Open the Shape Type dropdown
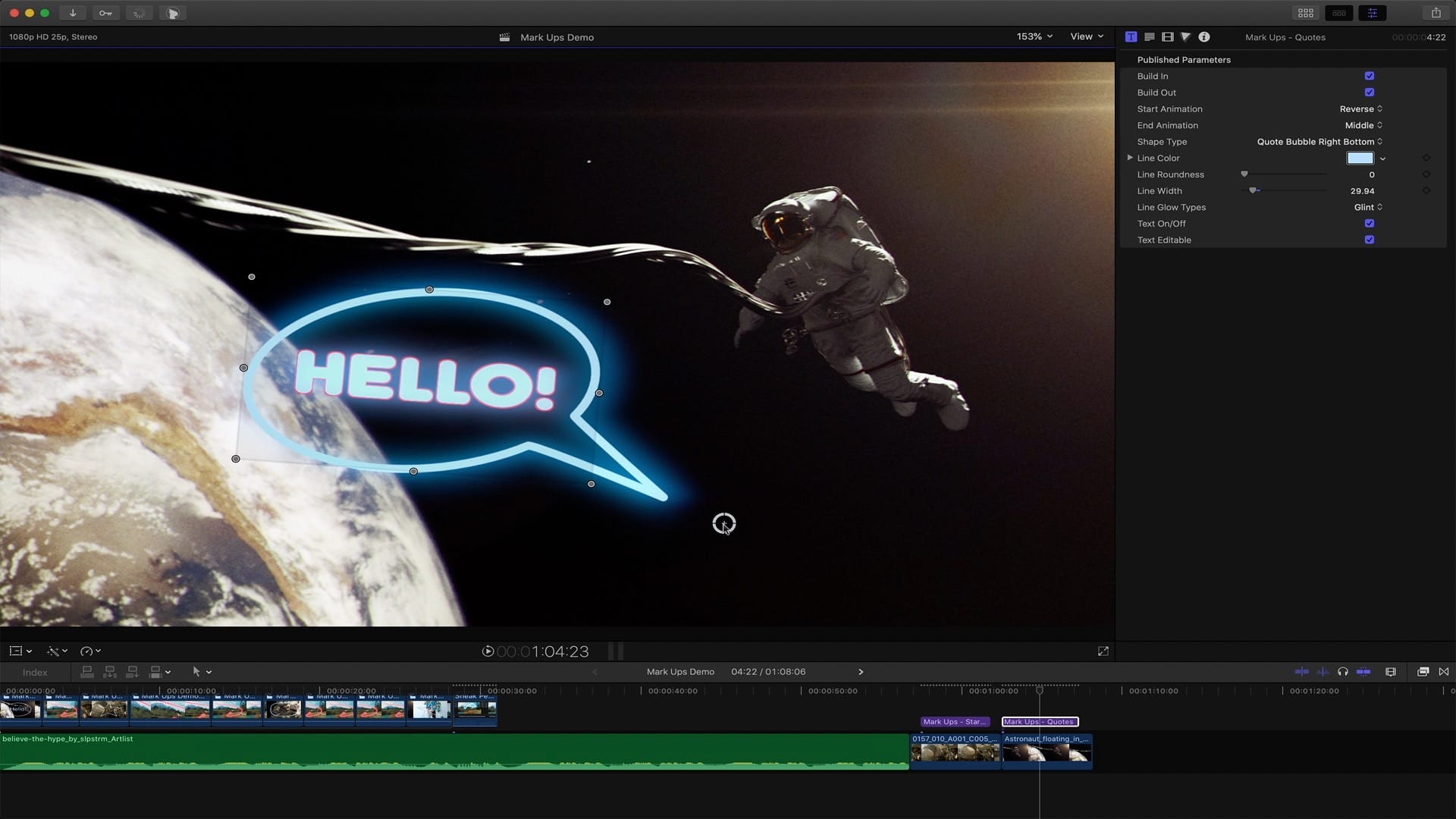1456x819 pixels. pyautogui.click(x=1319, y=142)
